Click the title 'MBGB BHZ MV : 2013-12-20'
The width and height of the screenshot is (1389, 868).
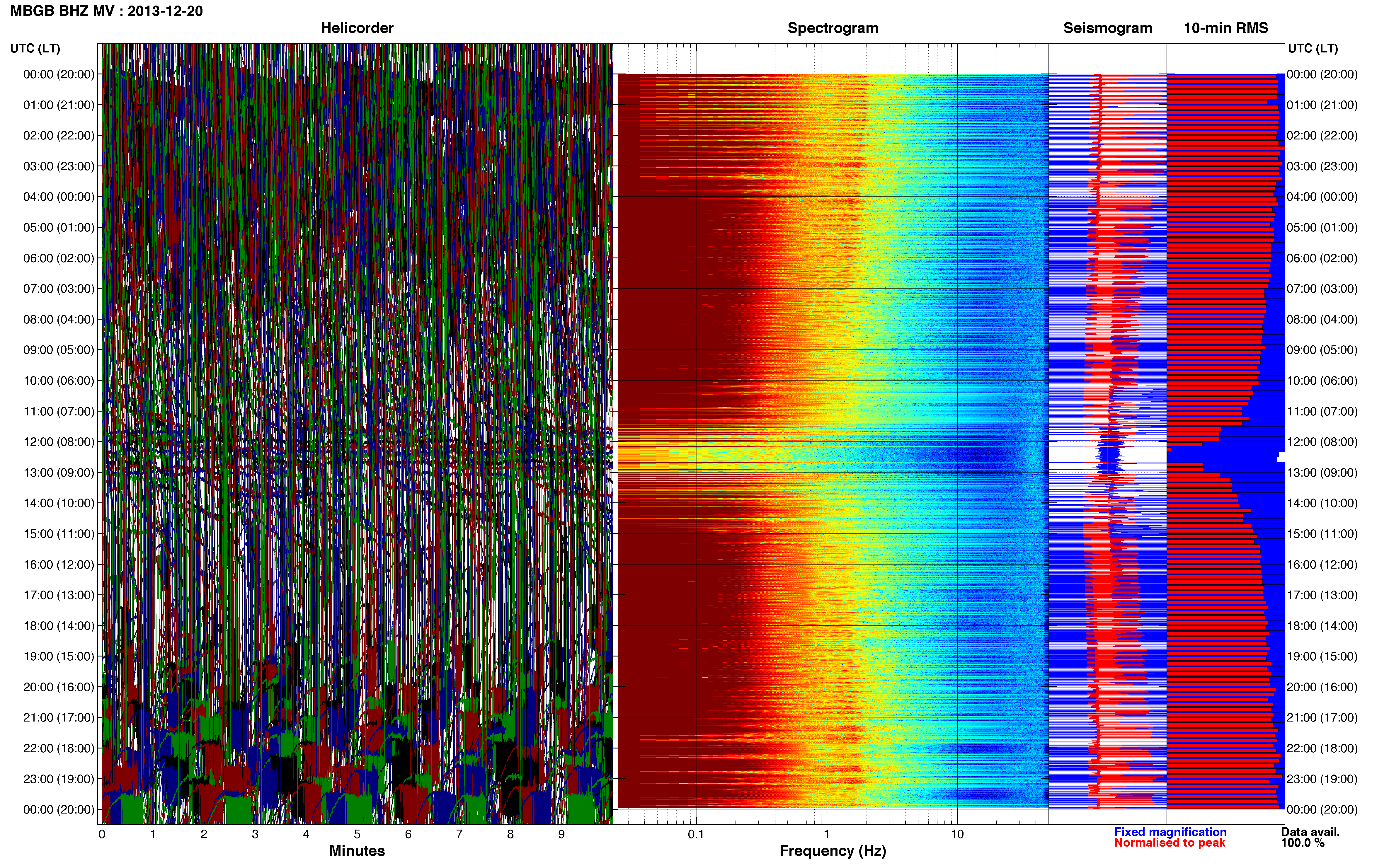[106, 11]
